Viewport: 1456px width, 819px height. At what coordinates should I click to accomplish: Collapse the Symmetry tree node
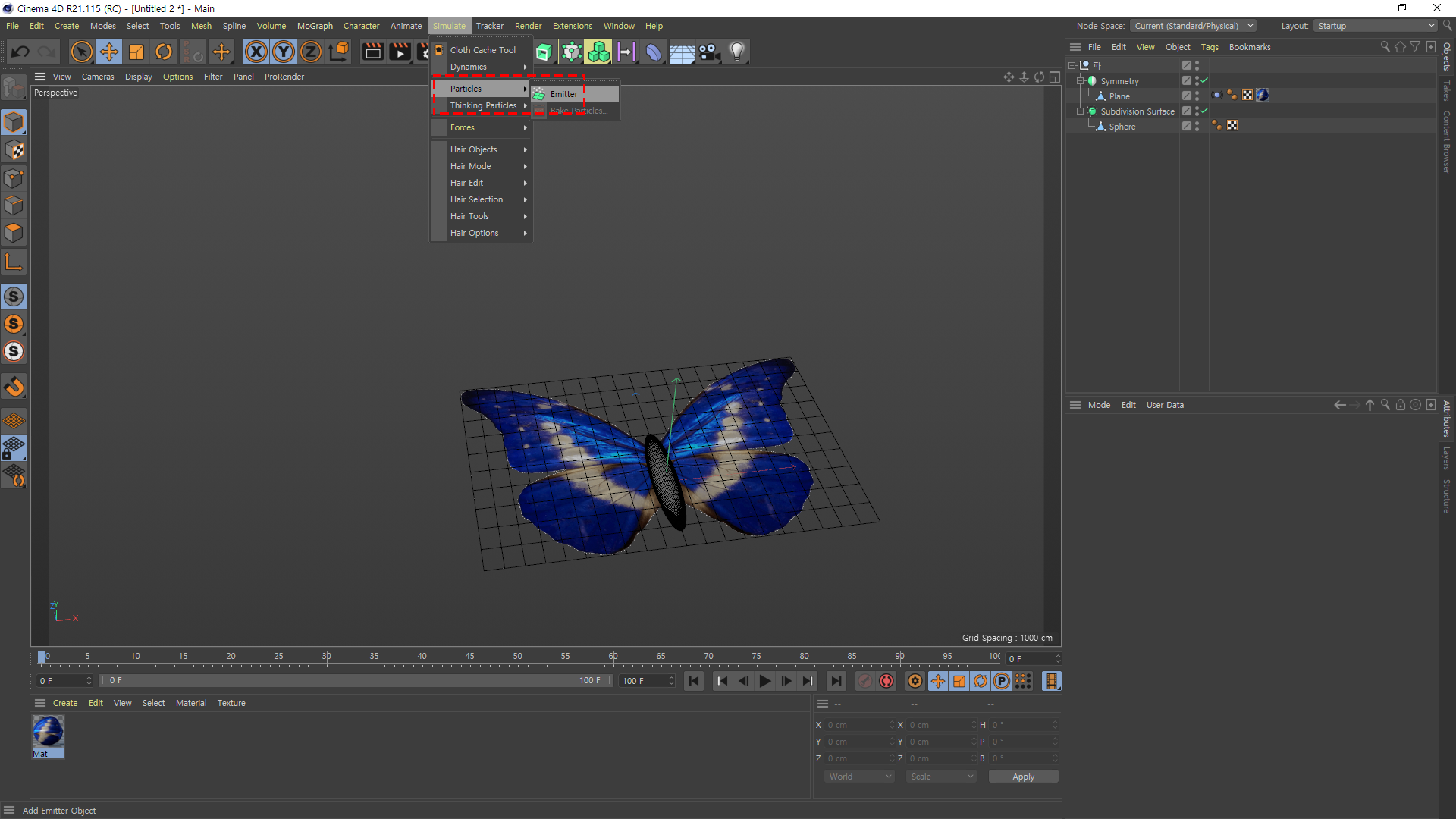1080,80
